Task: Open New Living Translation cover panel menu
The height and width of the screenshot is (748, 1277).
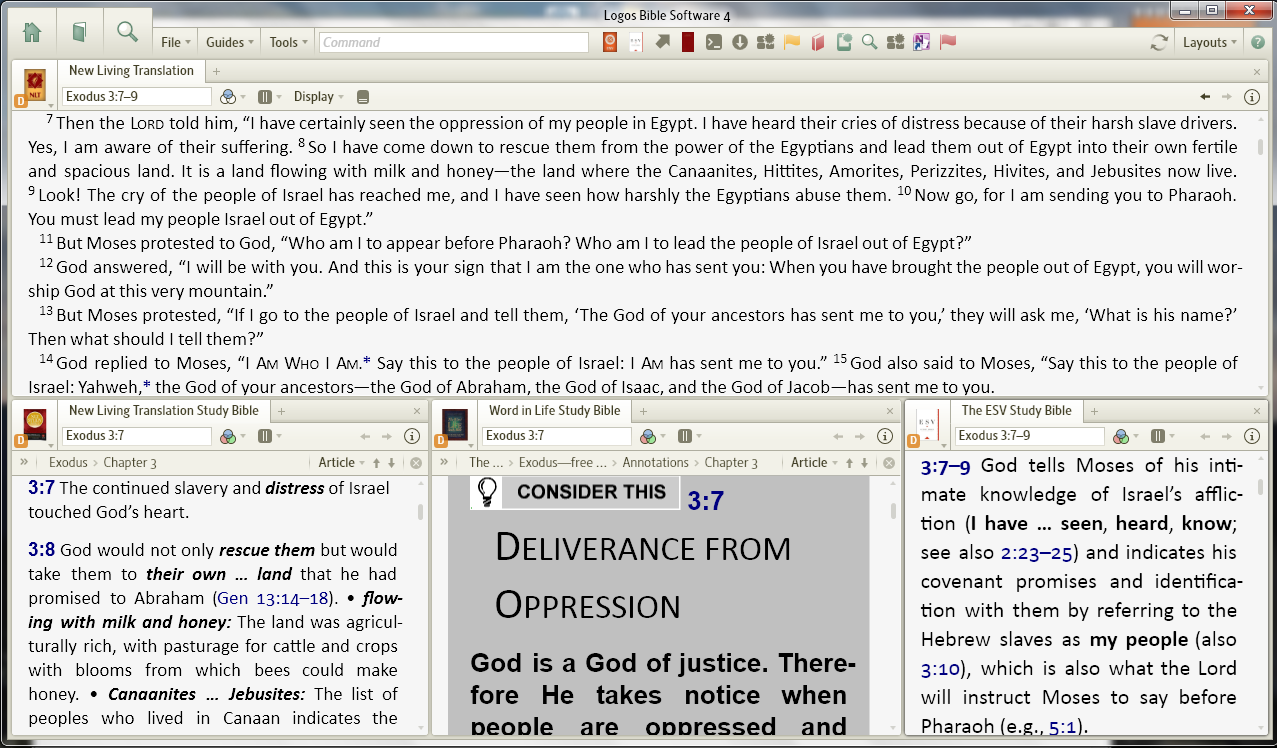Action: click(35, 84)
